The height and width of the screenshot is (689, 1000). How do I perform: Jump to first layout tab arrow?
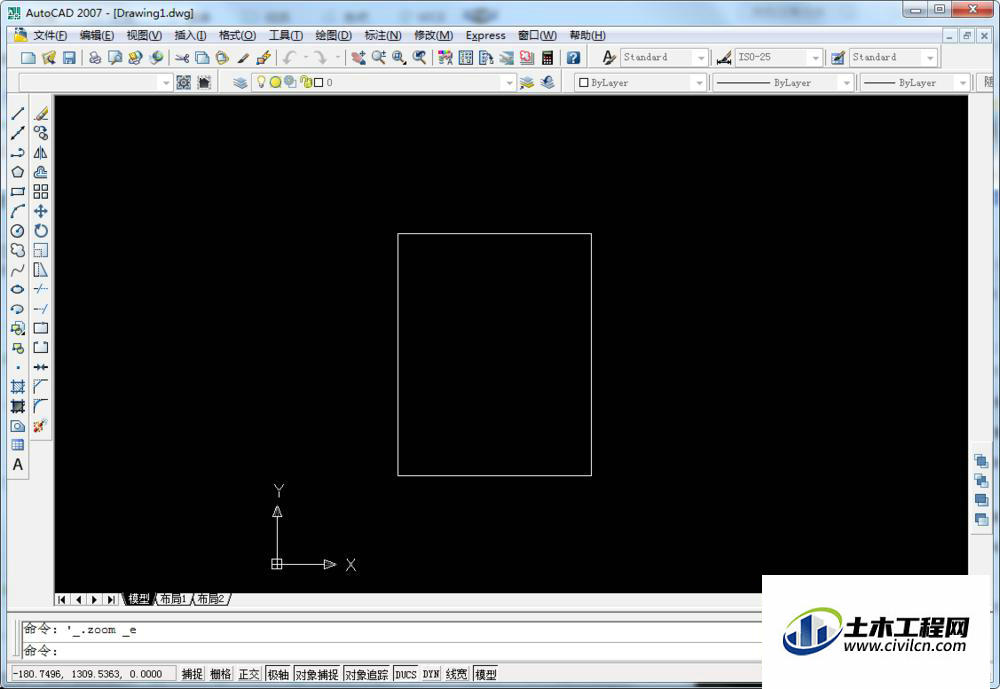[62, 600]
